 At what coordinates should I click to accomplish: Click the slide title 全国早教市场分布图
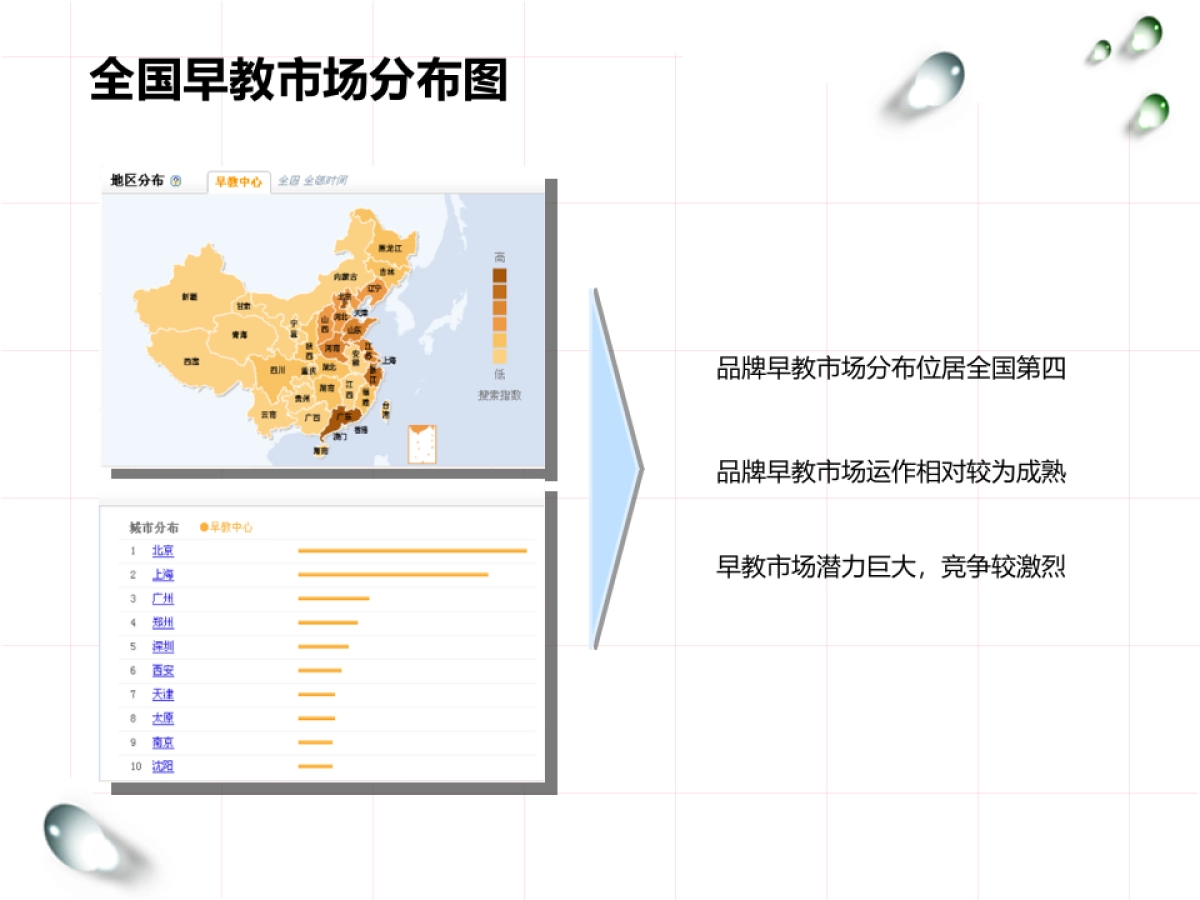tap(300, 76)
